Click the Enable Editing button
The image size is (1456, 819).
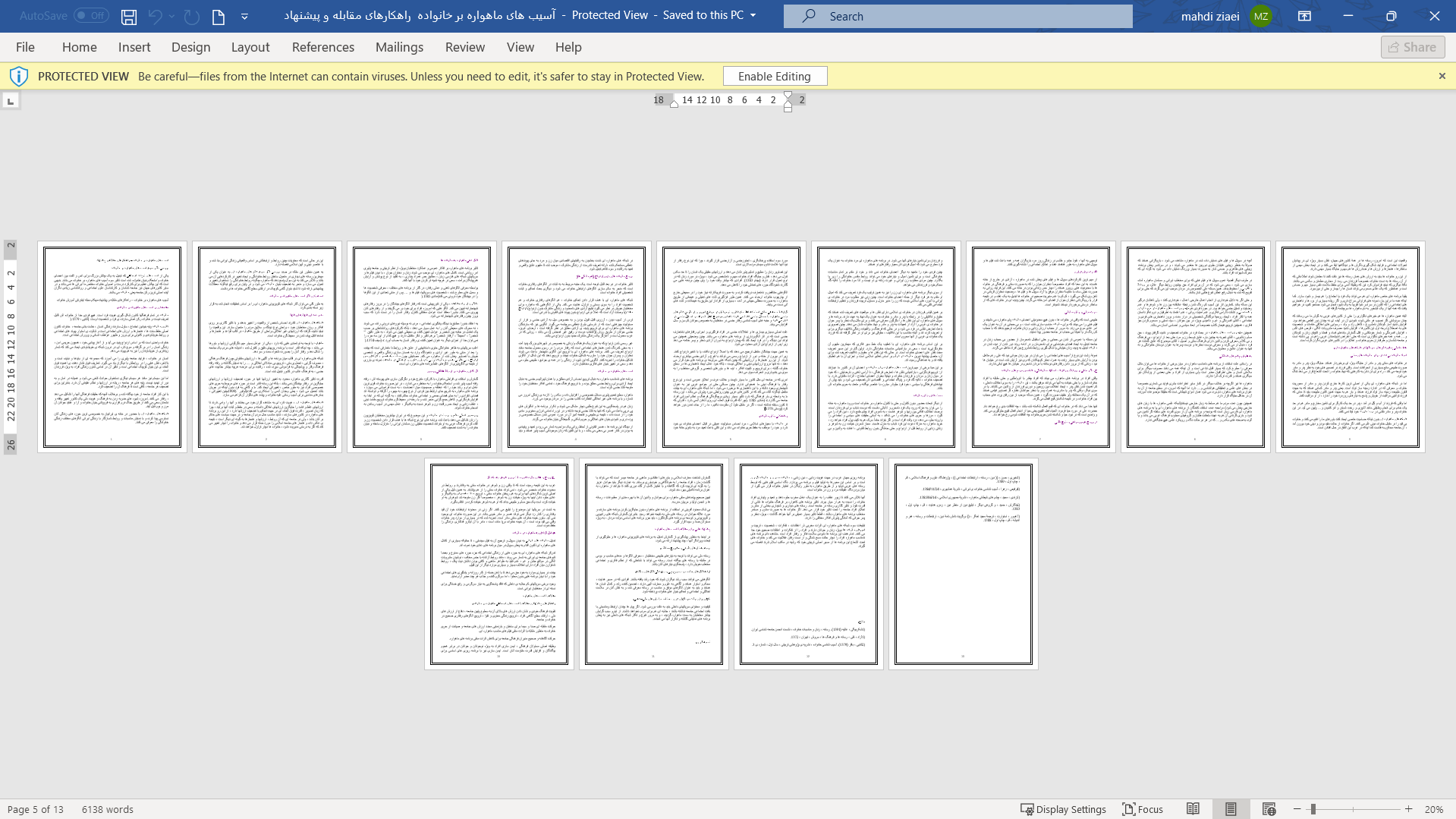[x=775, y=76]
